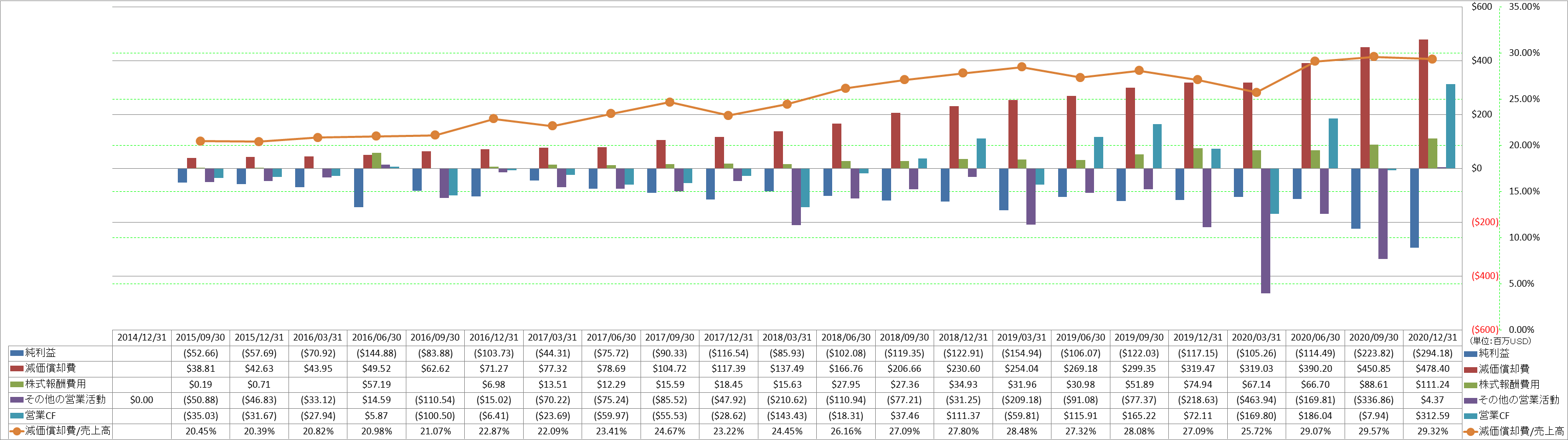Click the 15.00% secondary axis label

pos(1524,191)
